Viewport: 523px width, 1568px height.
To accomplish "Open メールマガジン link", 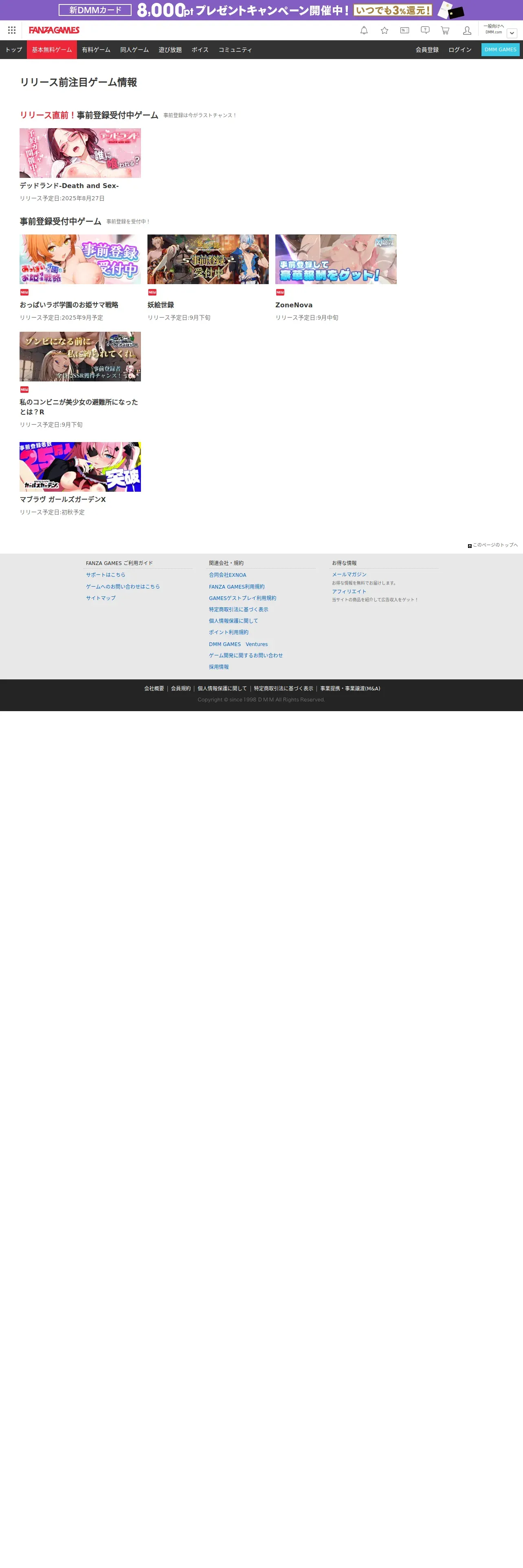I will [349, 575].
